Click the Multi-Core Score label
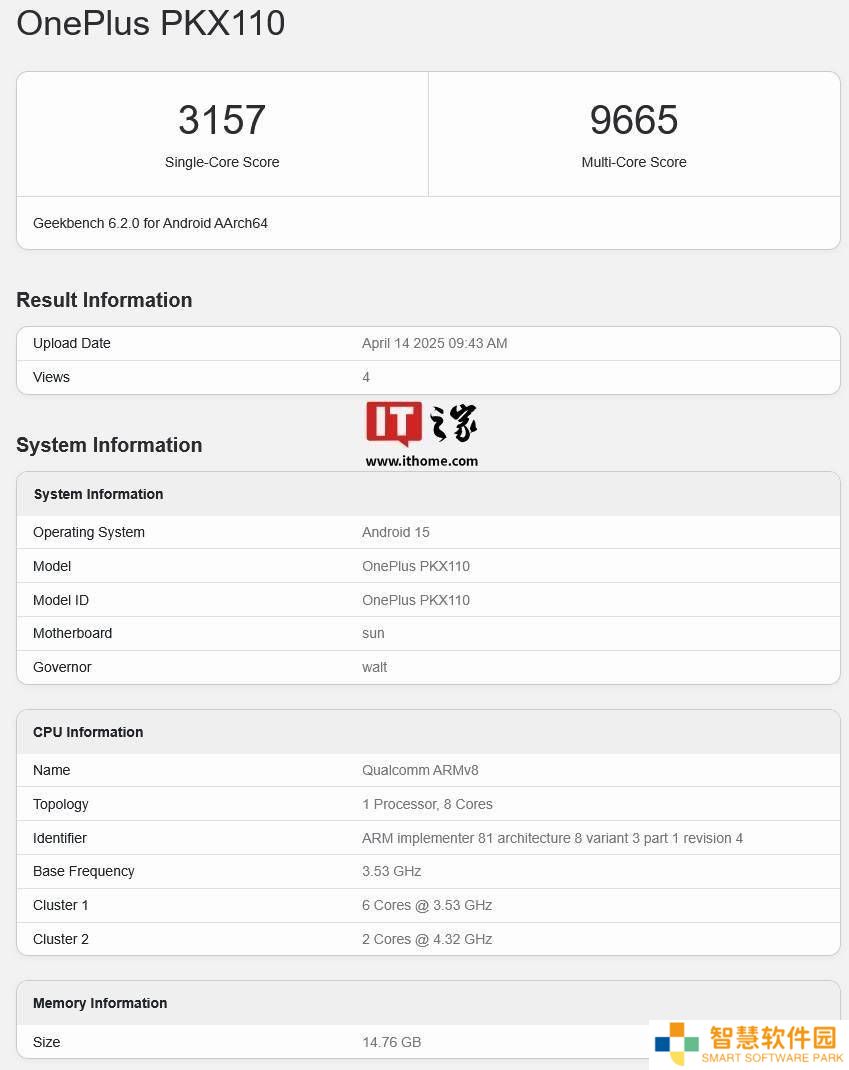The height and width of the screenshot is (1070, 849). coord(634,162)
